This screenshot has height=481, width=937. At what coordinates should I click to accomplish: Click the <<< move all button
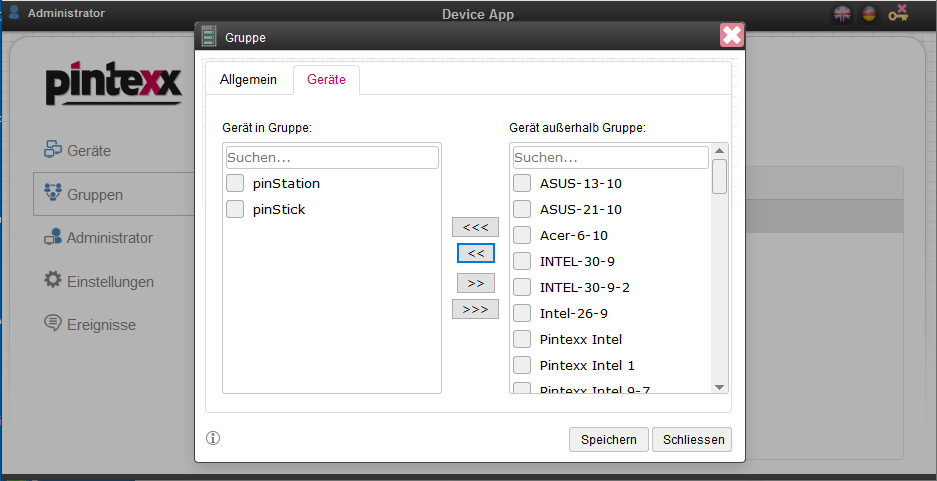point(475,227)
